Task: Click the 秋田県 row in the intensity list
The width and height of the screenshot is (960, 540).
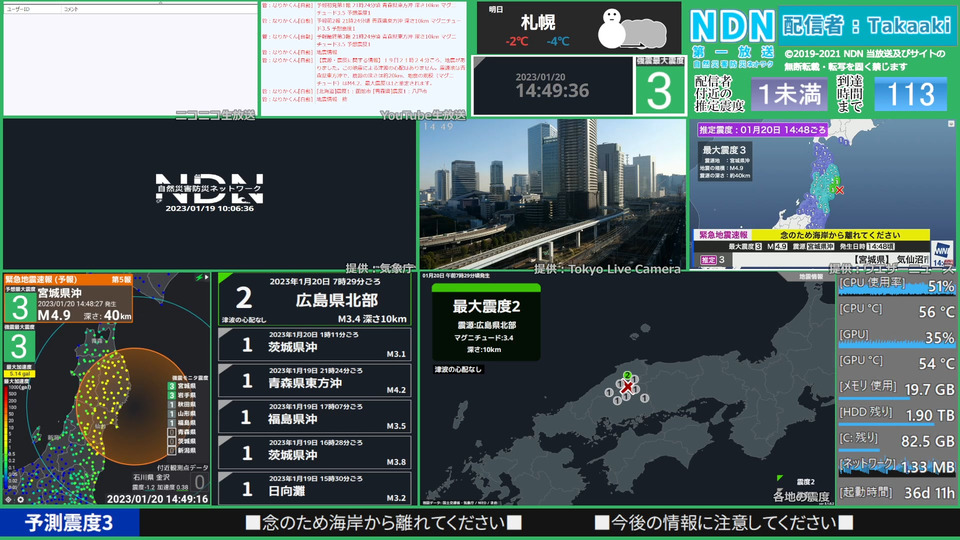Action: point(182,405)
